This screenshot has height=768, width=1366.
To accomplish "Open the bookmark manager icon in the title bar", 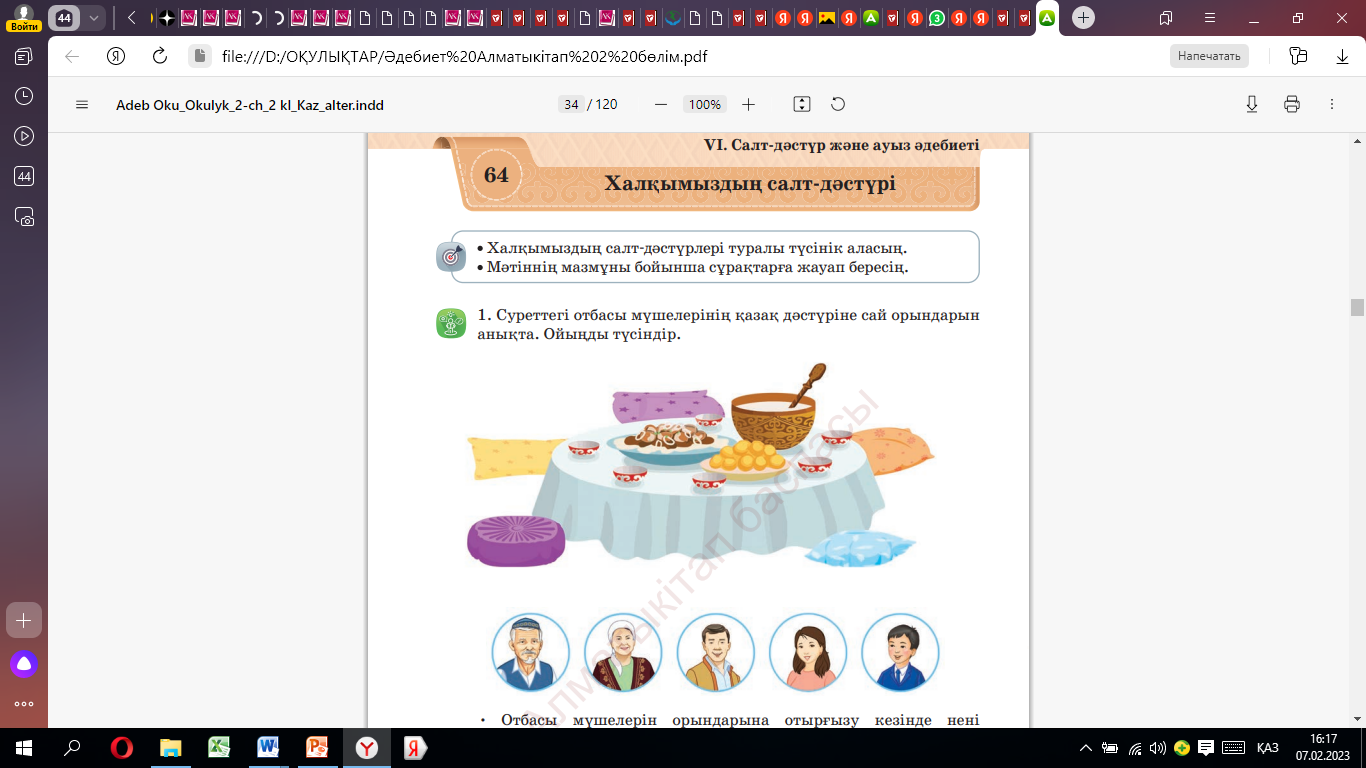I will click(x=1166, y=18).
